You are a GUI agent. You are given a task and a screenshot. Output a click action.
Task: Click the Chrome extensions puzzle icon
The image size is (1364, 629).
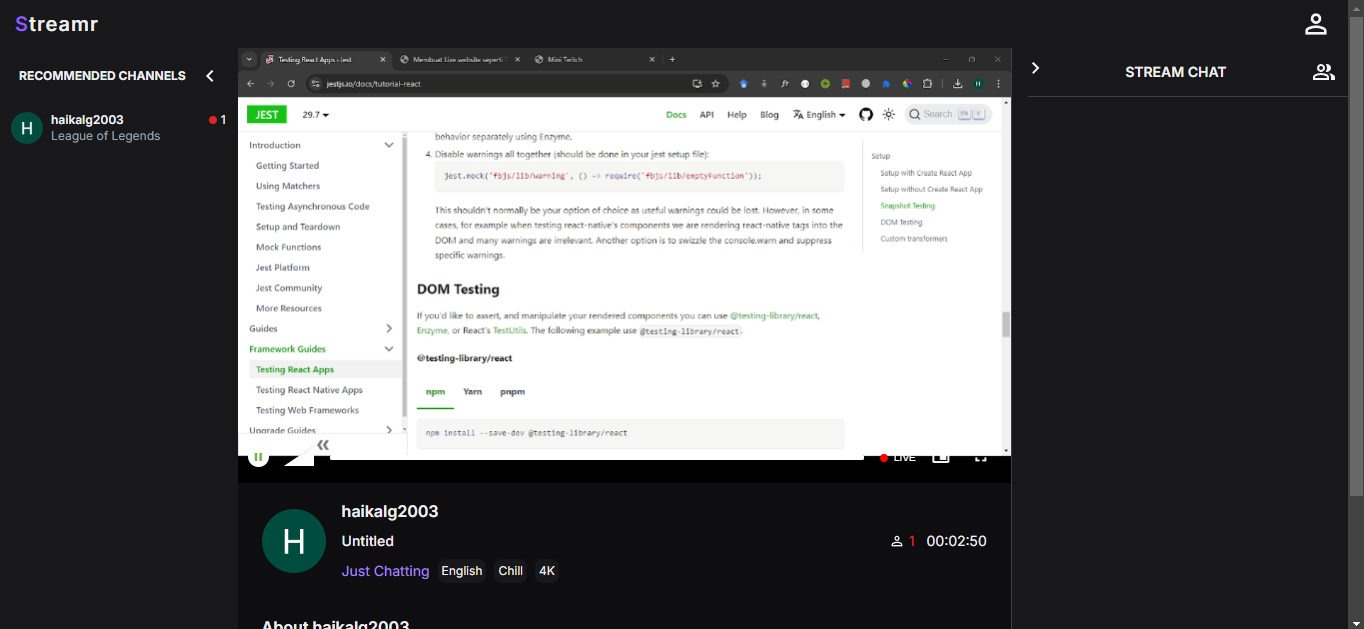point(927,84)
